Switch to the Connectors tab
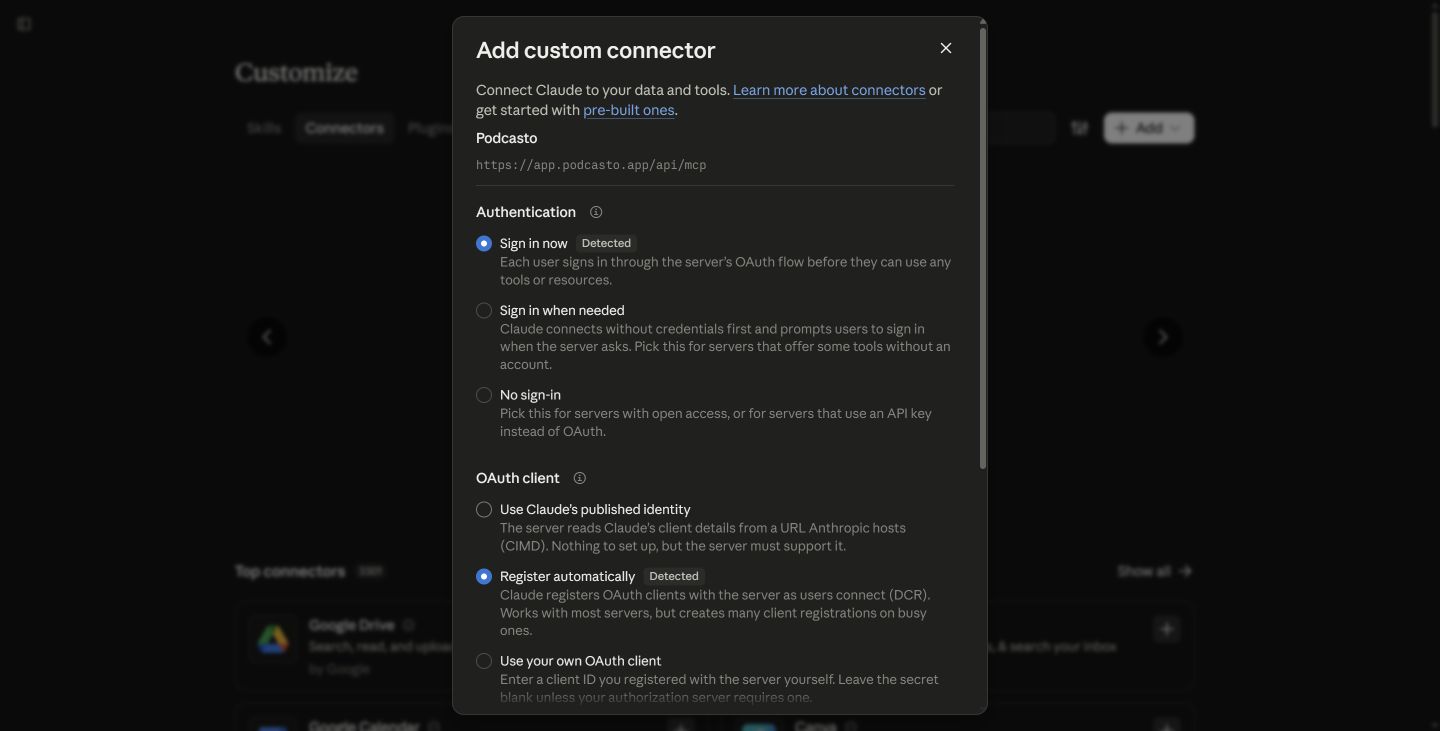Image resolution: width=1440 pixels, height=731 pixels. 344,128
